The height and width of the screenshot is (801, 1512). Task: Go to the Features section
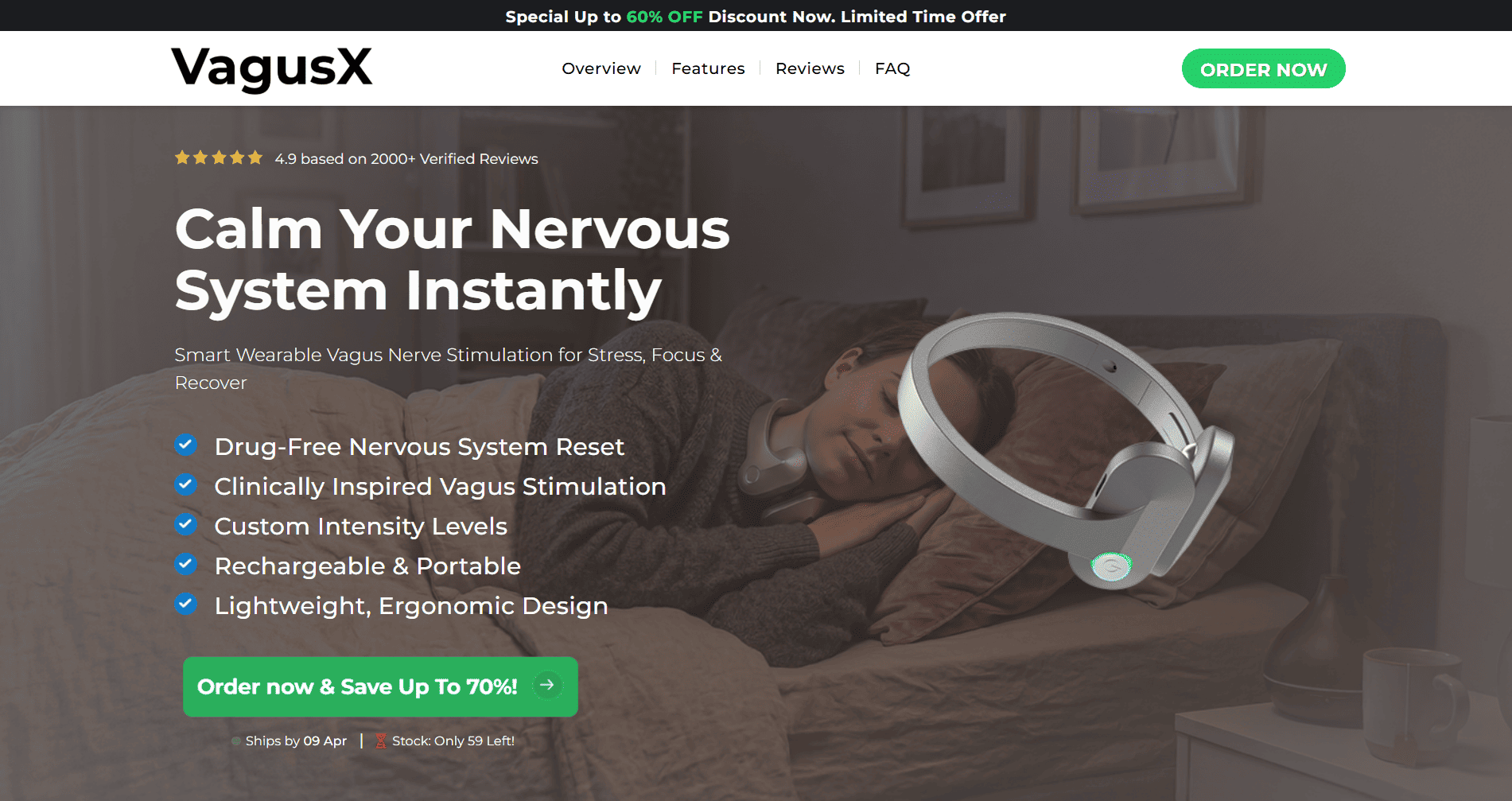(708, 68)
